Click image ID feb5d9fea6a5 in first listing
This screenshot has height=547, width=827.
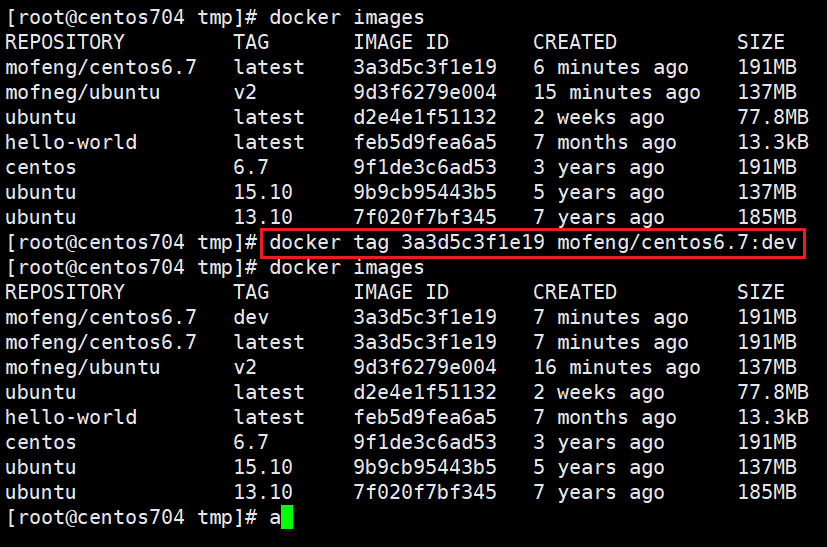425,142
